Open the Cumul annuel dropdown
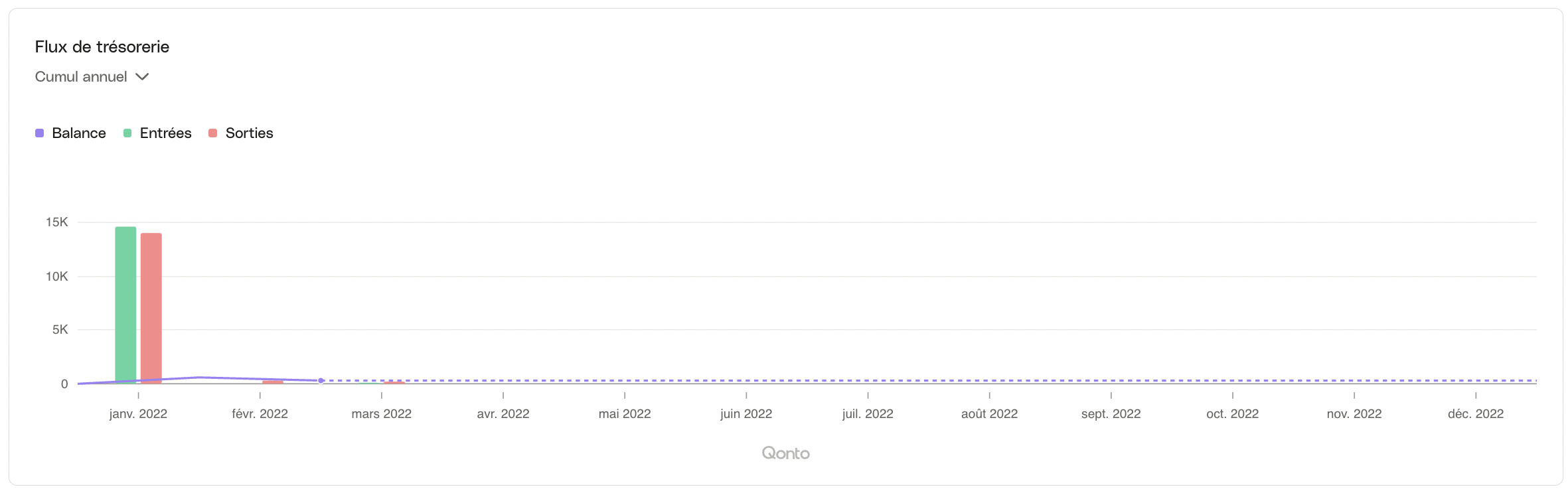Image resolution: width=1568 pixels, height=491 pixels. point(82,77)
